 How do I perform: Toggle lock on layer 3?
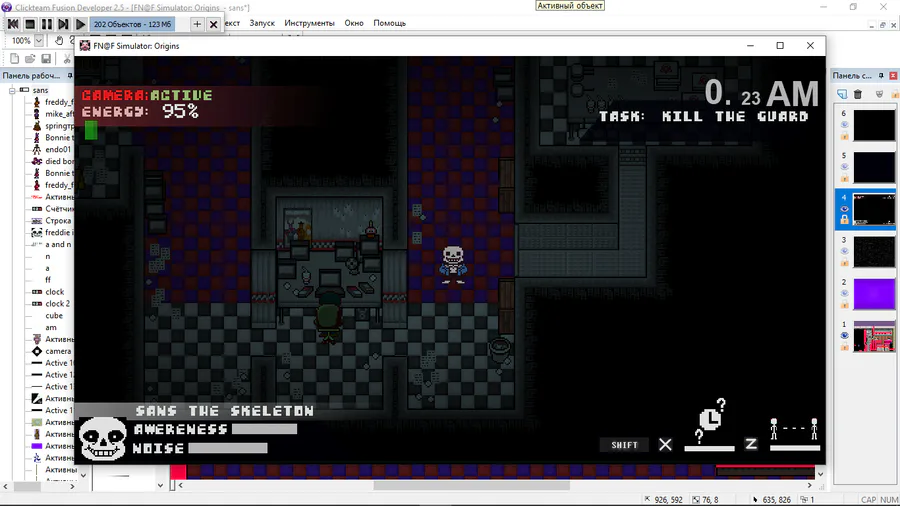[844, 262]
